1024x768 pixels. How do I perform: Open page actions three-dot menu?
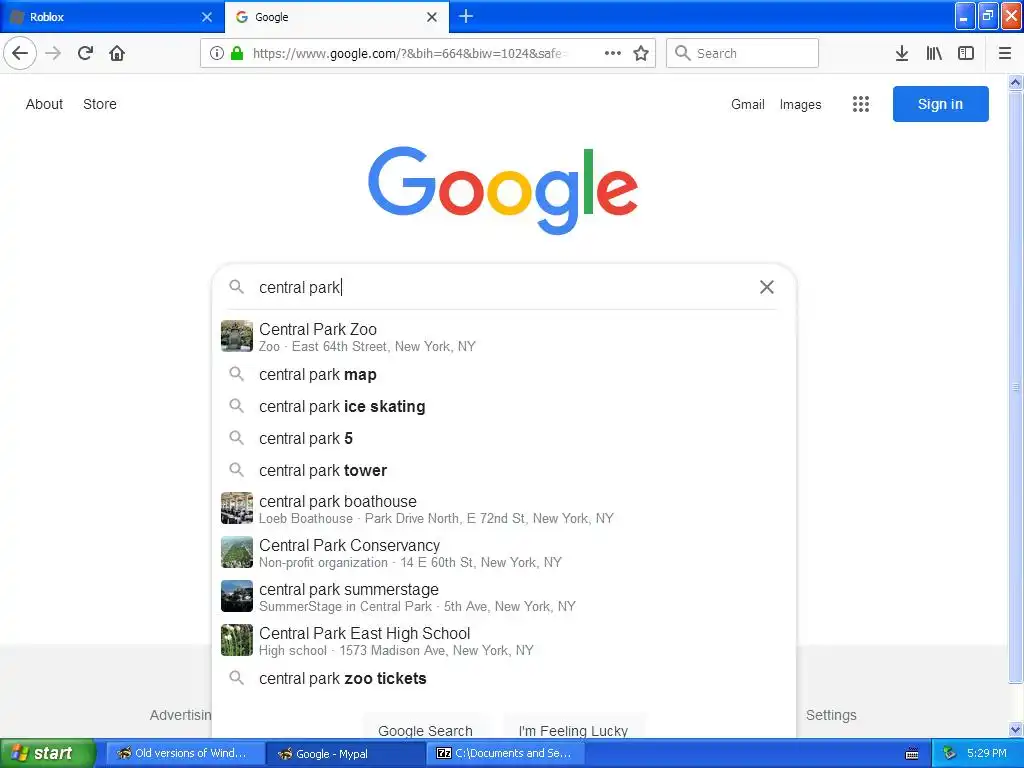[x=613, y=53]
